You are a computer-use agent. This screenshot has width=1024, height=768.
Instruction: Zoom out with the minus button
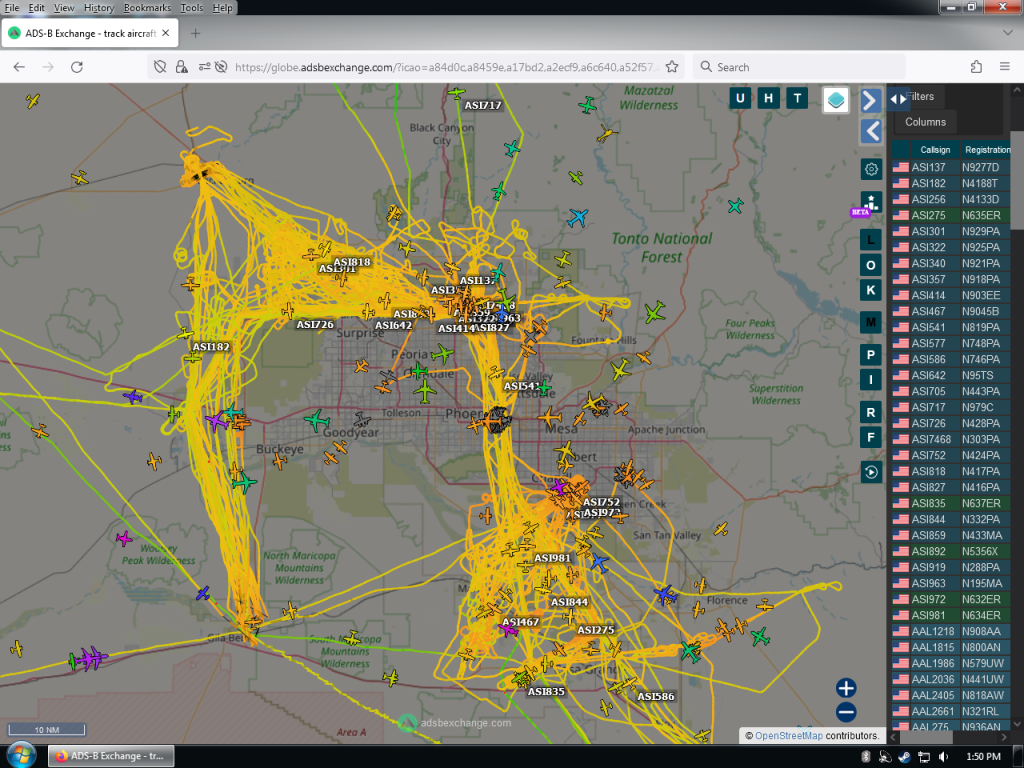[846, 712]
